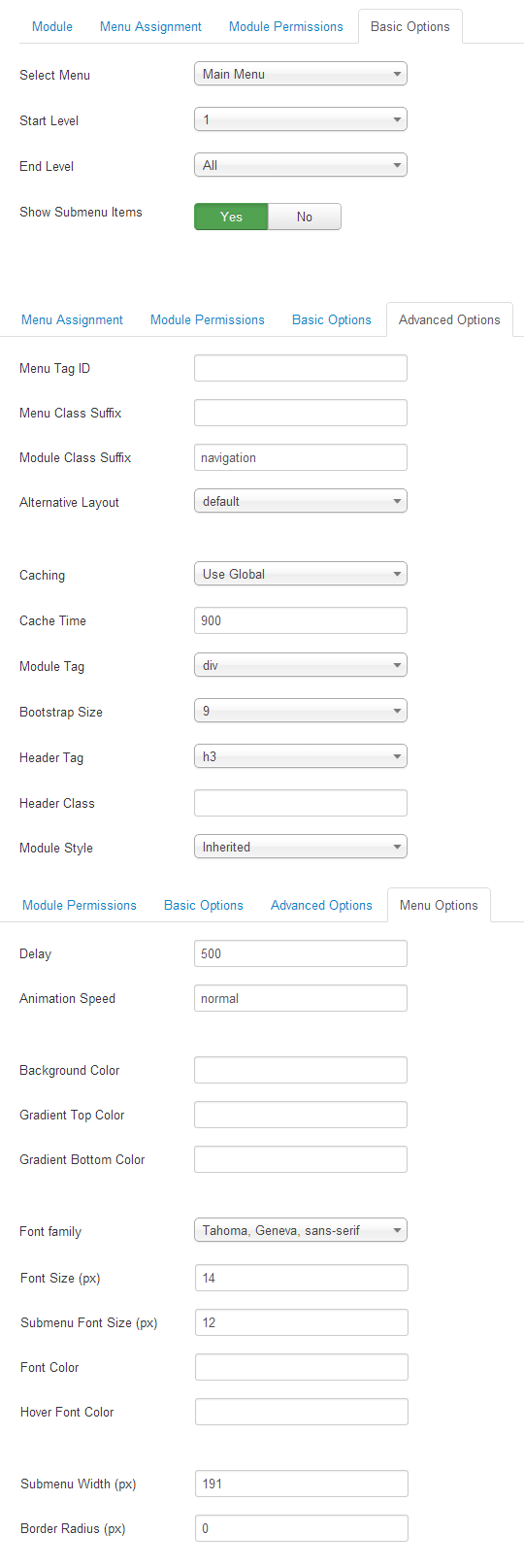The width and height of the screenshot is (524, 1568).
Task: Open the Caching dropdown
Action: click(301, 574)
